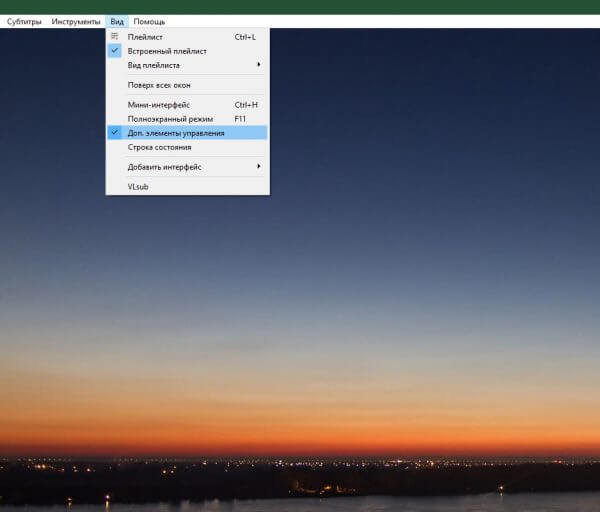The width and height of the screenshot is (600, 512).
Task: Show the Строка состояния status bar
Action: tap(159, 147)
